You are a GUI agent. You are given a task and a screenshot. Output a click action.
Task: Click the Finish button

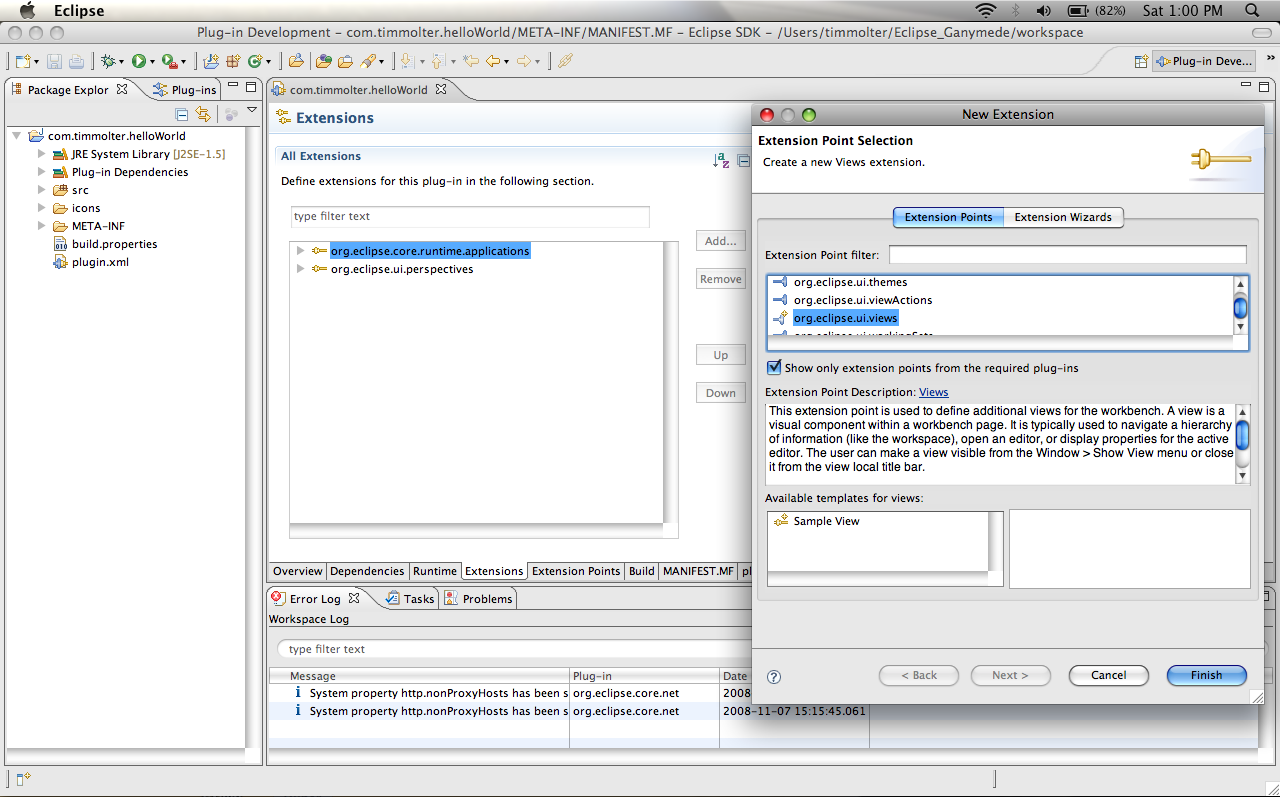point(1206,675)
